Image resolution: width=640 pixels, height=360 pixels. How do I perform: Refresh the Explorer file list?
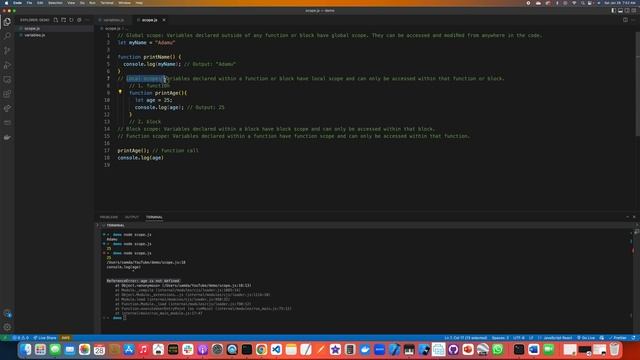pyautogui.click(x=71, y=20)
